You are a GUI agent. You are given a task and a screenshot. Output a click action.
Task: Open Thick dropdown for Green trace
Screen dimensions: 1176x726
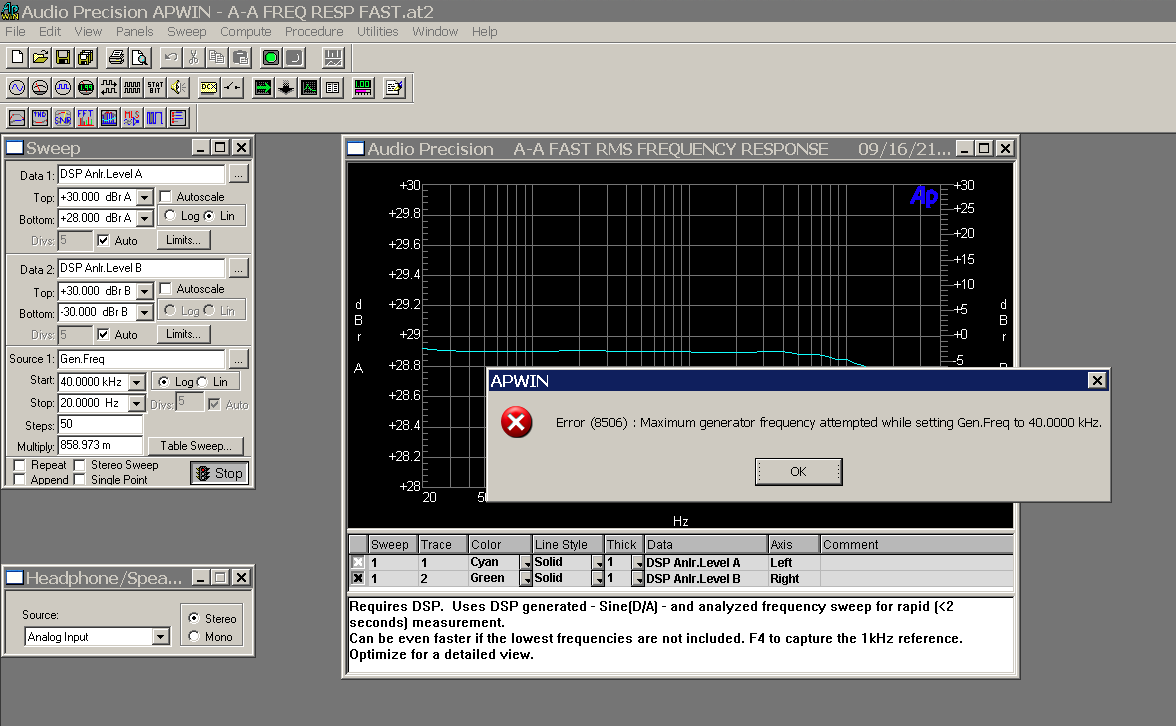[x=638, y=579]
